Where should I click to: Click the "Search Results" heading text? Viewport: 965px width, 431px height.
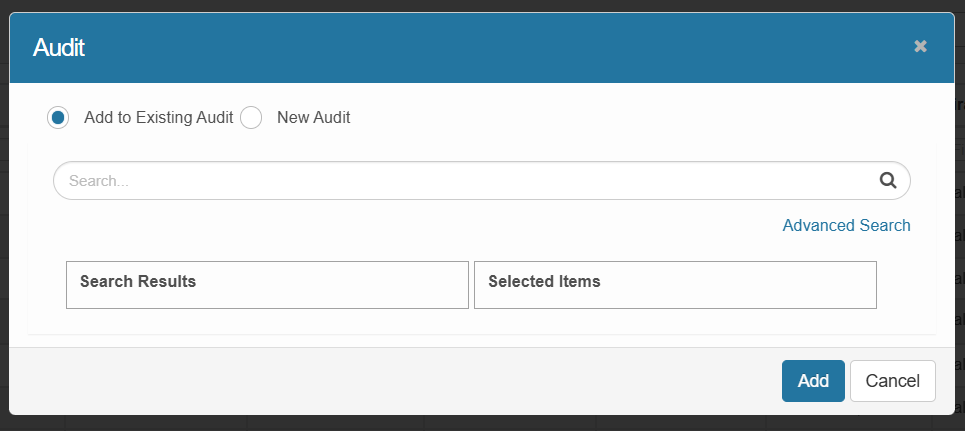pos(138,281)
